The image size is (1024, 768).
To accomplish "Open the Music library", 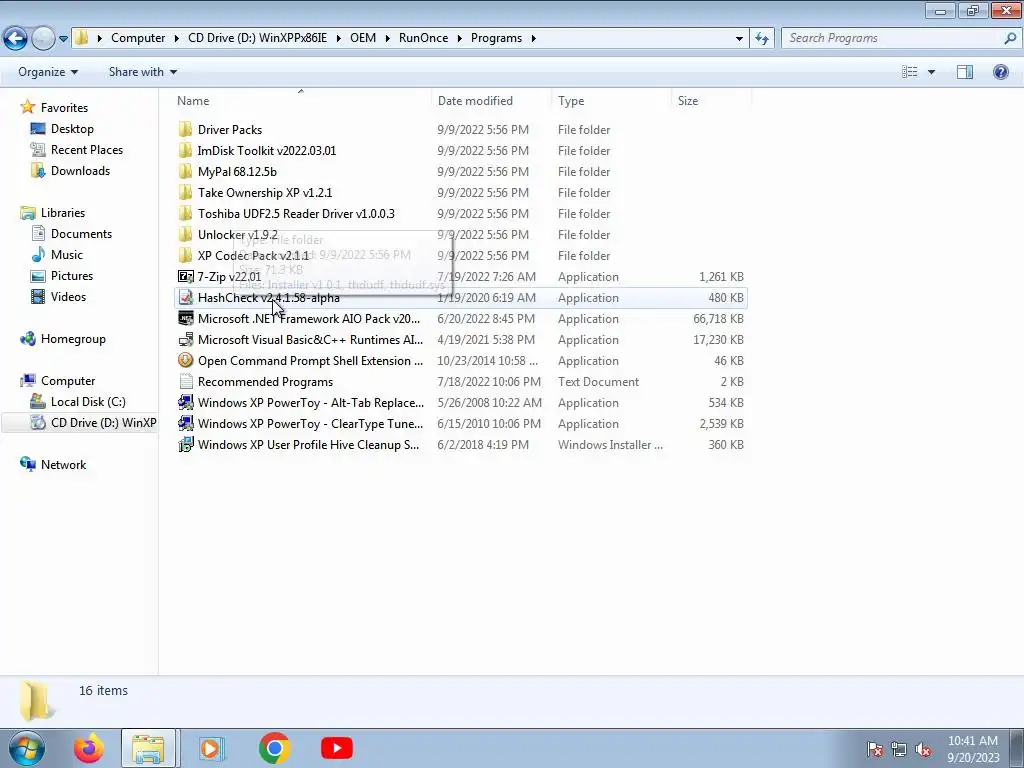I will click(67, 255).
